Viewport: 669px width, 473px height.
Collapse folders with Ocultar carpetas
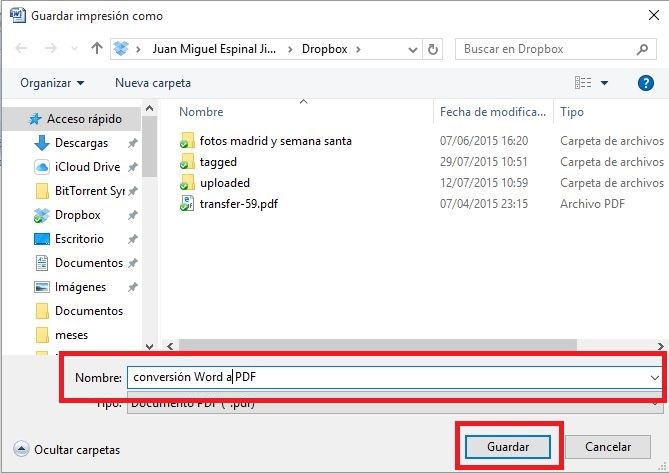[x=68, y=450]
